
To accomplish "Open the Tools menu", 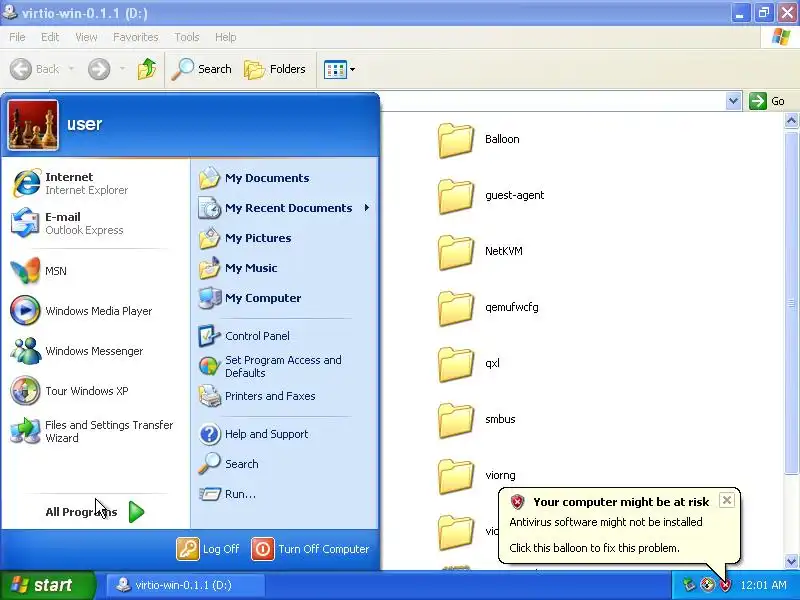I will 187,37.
